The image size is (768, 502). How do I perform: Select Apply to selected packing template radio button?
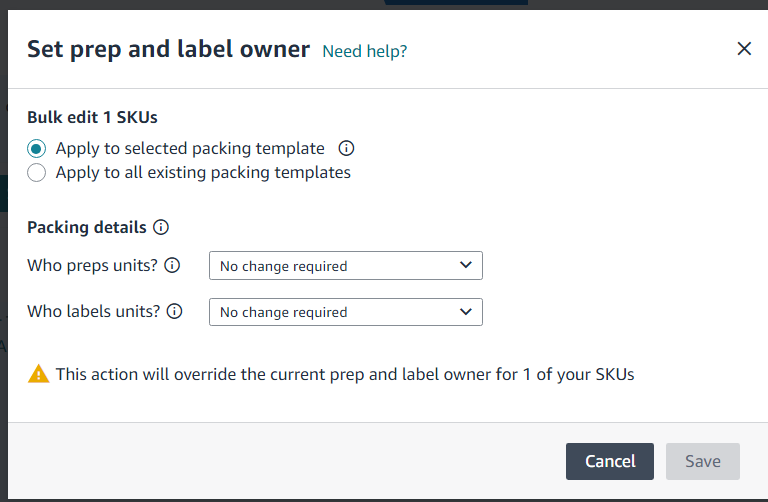click(x=37, y=148)
